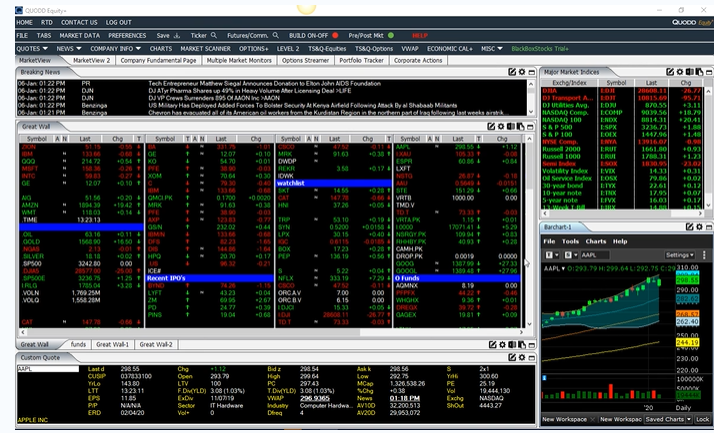Click the copy icon beside Great Wall-2 tabs
The height and width of the screenshot is (433, 714).
point(522,345)
